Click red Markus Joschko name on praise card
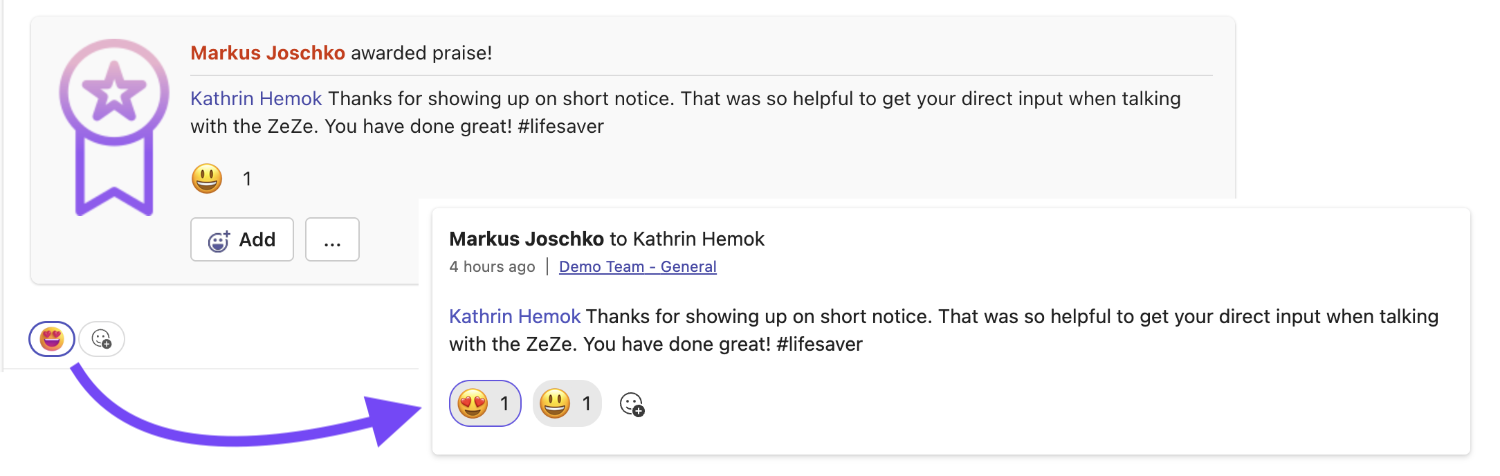The height and width of the screenshot is (476, 1500). pyautogui.click(x=268, y=53)
